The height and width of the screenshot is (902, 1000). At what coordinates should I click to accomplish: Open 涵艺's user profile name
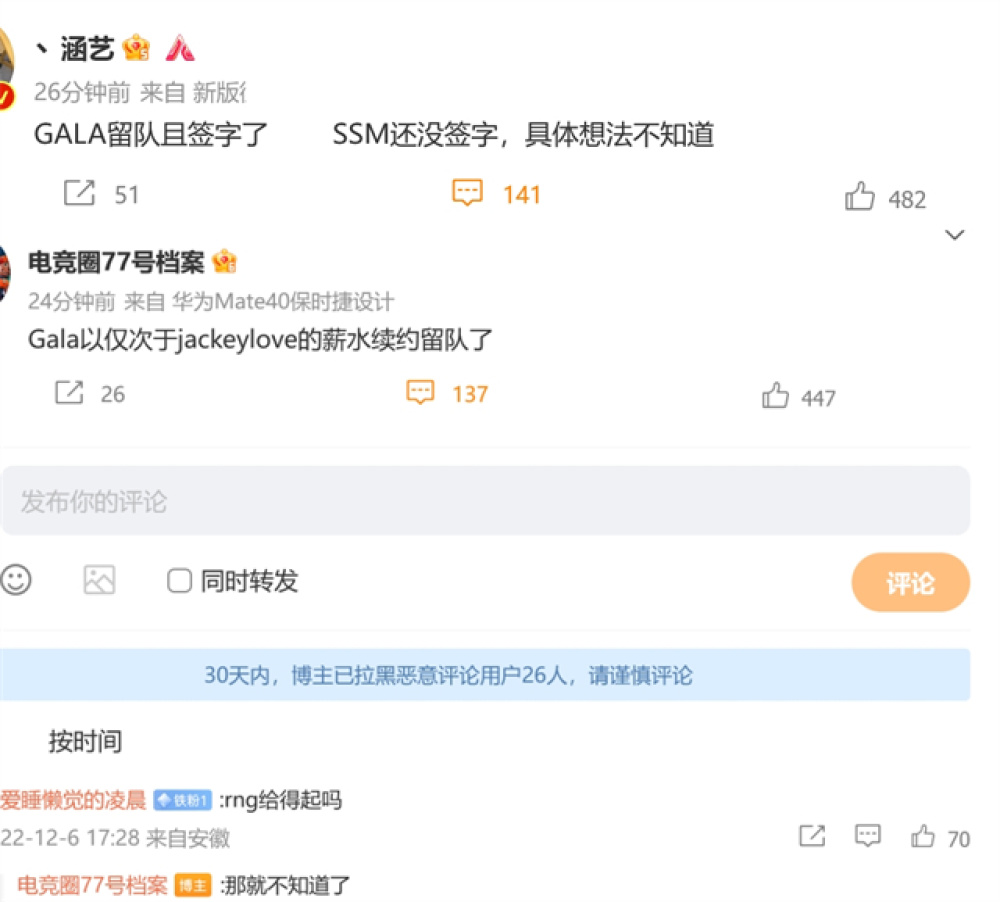pos(87,49)
